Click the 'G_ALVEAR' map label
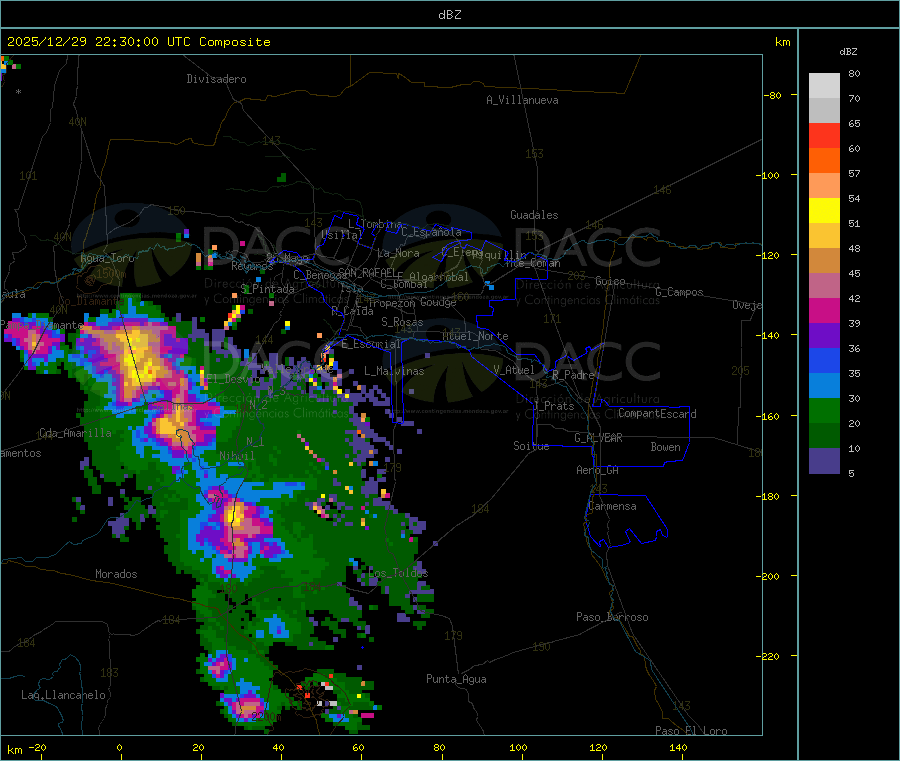Screen dimensions: 900x761 click(598, 438)
